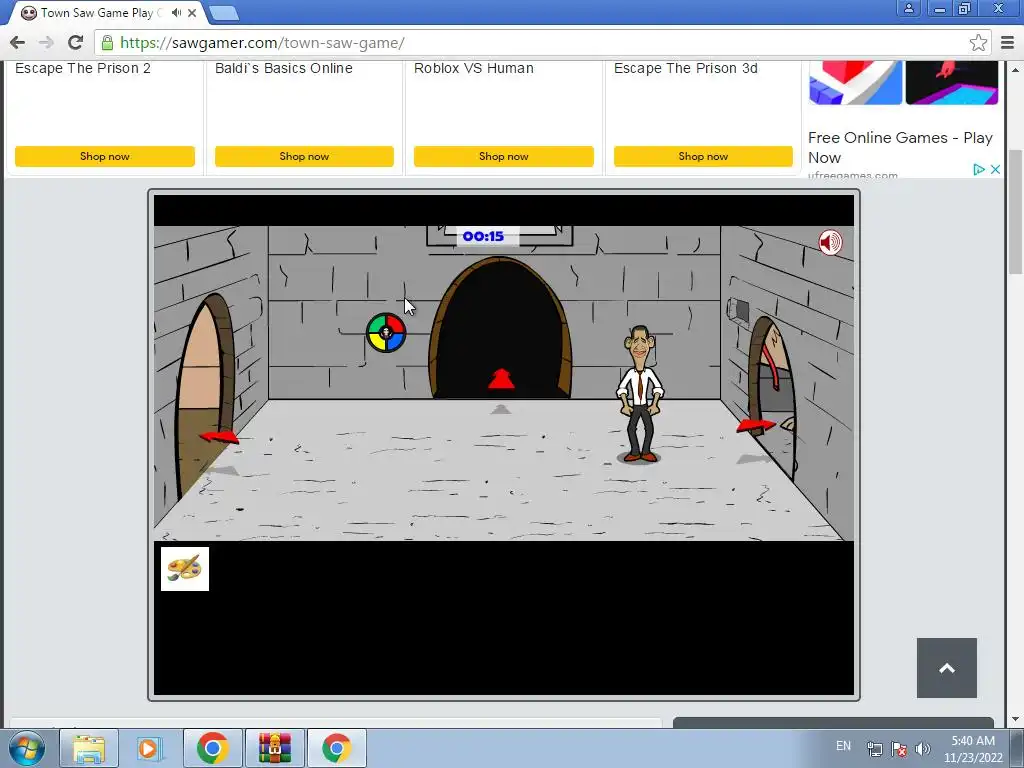1024x768 pixels.
Task: Click the browser forward arrow
Action: tap(46, 43)
